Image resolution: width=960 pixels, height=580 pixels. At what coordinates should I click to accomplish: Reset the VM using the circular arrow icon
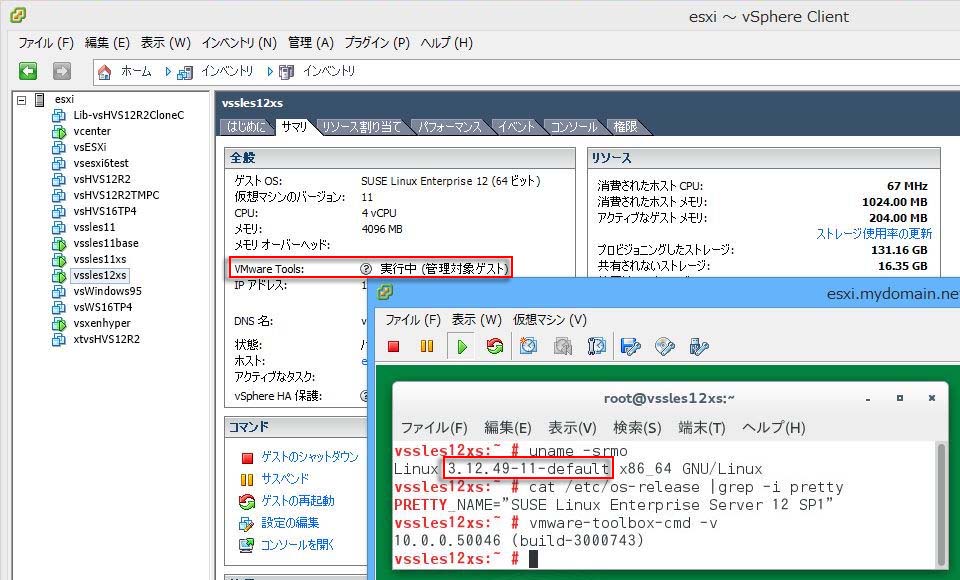point(495,347)
